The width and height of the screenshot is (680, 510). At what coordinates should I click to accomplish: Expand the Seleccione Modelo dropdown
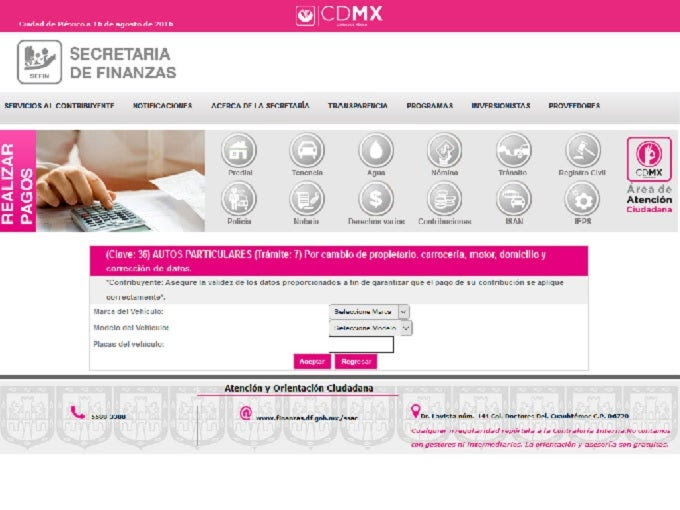click(370, 328)
